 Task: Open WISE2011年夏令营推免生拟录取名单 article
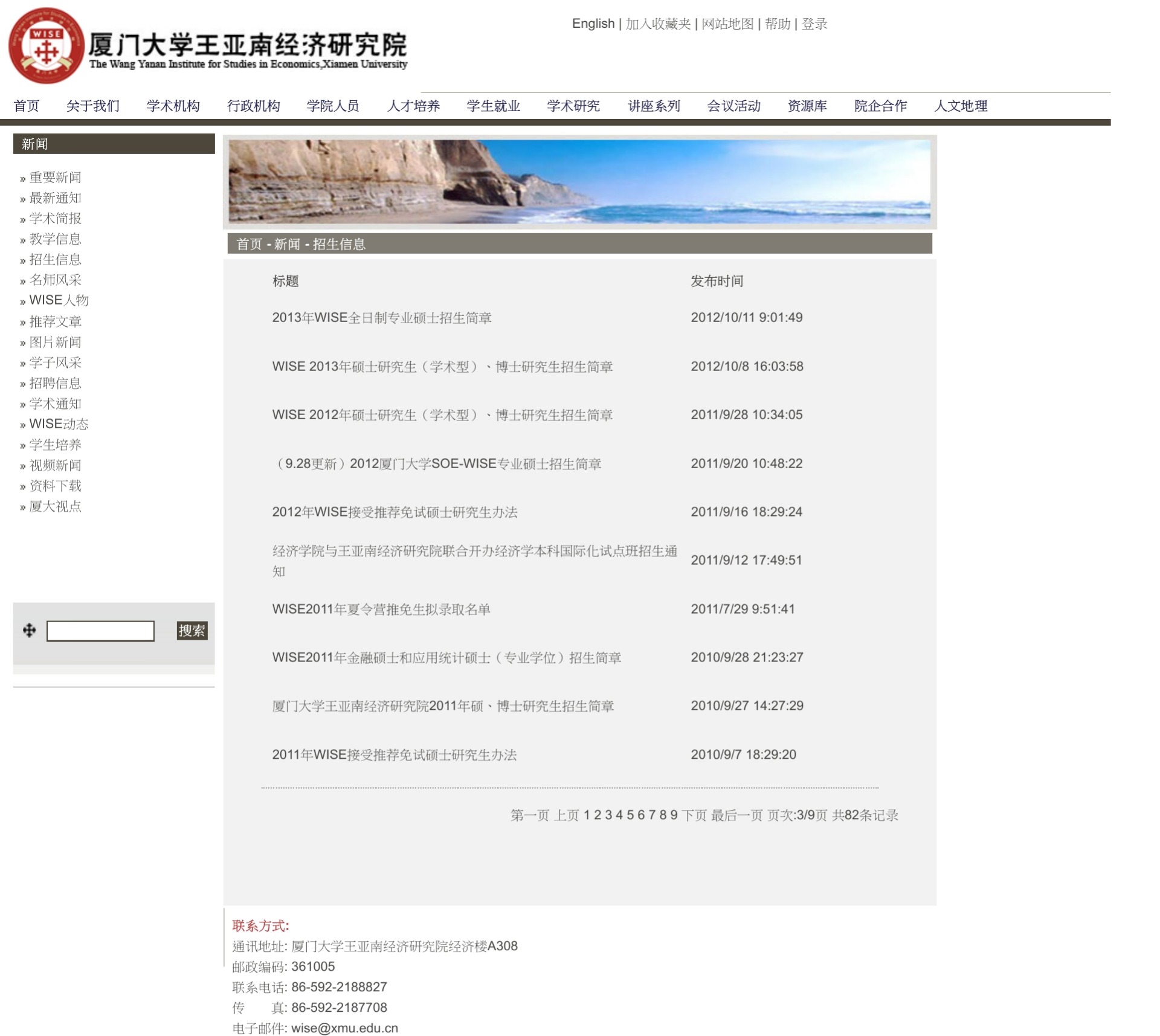[x=381, y=609]
